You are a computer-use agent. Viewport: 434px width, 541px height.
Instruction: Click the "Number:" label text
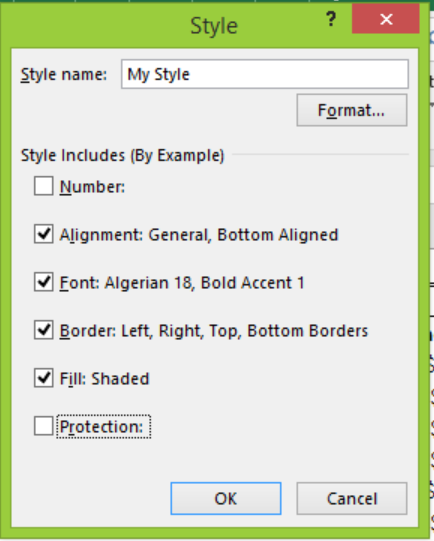[x=92, y=187]
